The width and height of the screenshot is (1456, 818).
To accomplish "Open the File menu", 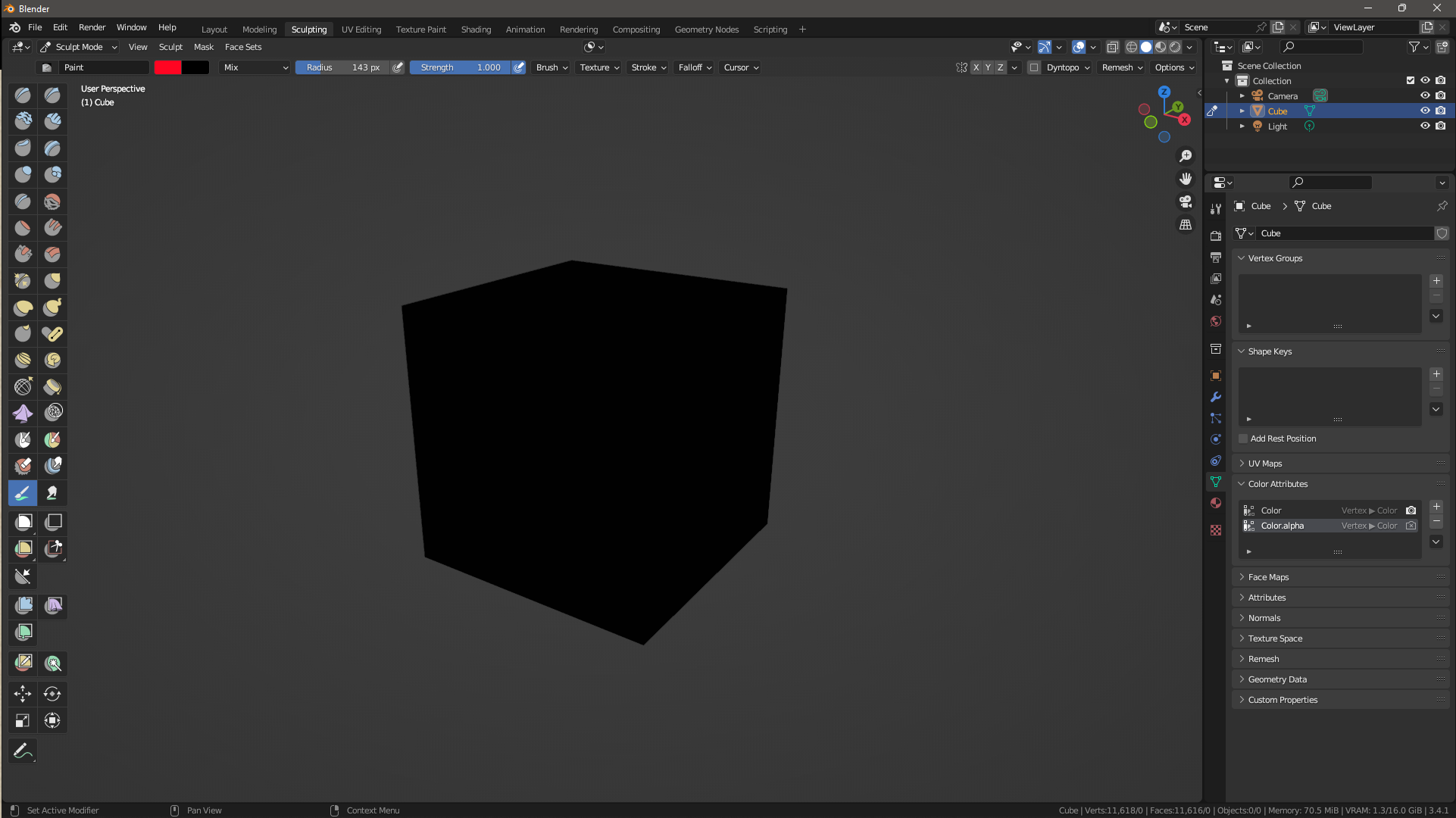I will point(35,27).
